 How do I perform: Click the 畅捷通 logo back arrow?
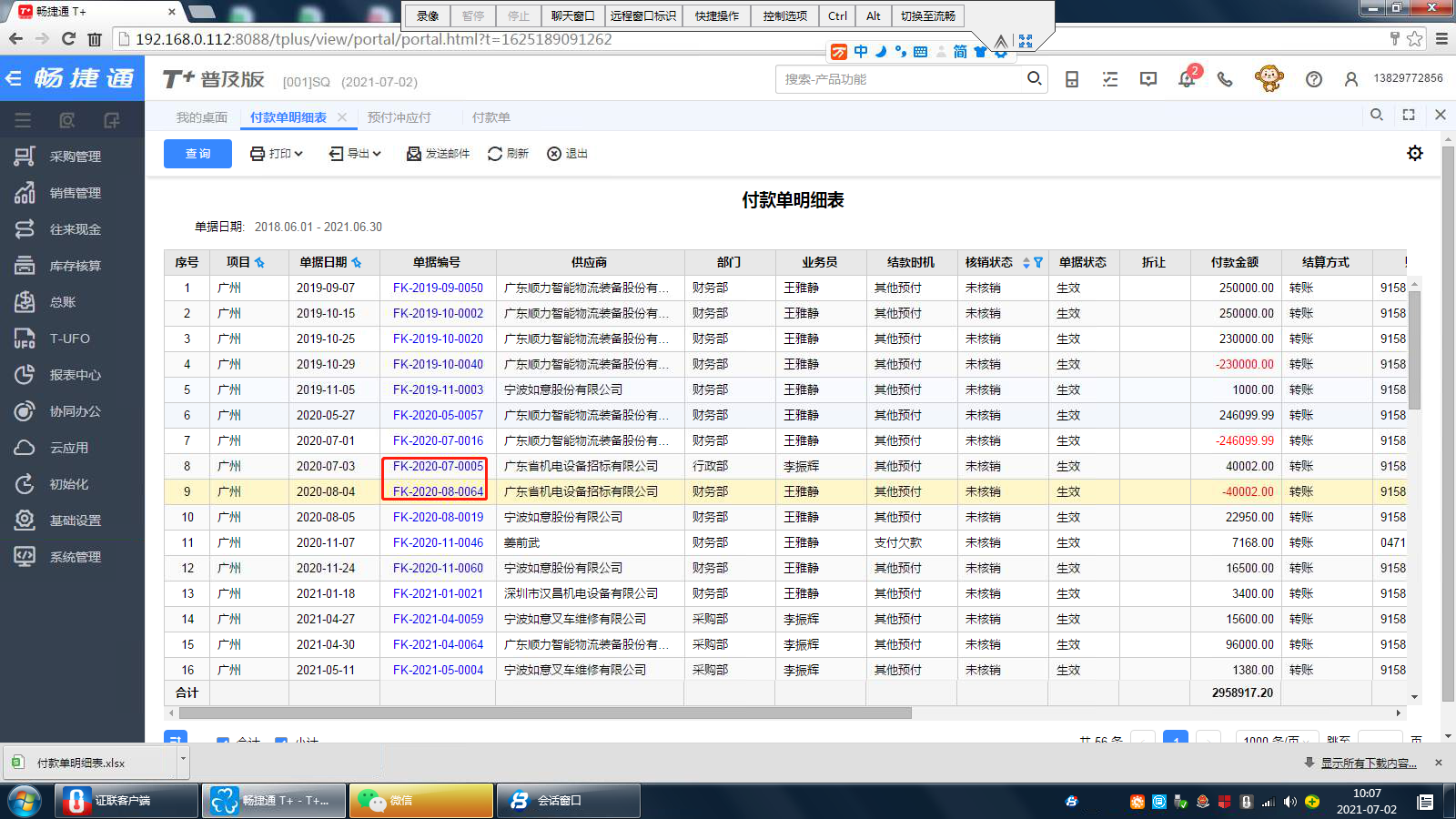tap(14, 78)
